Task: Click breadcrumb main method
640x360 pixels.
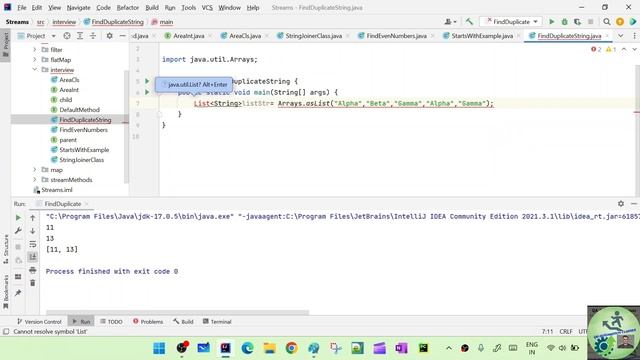Action: pos(162,22)
